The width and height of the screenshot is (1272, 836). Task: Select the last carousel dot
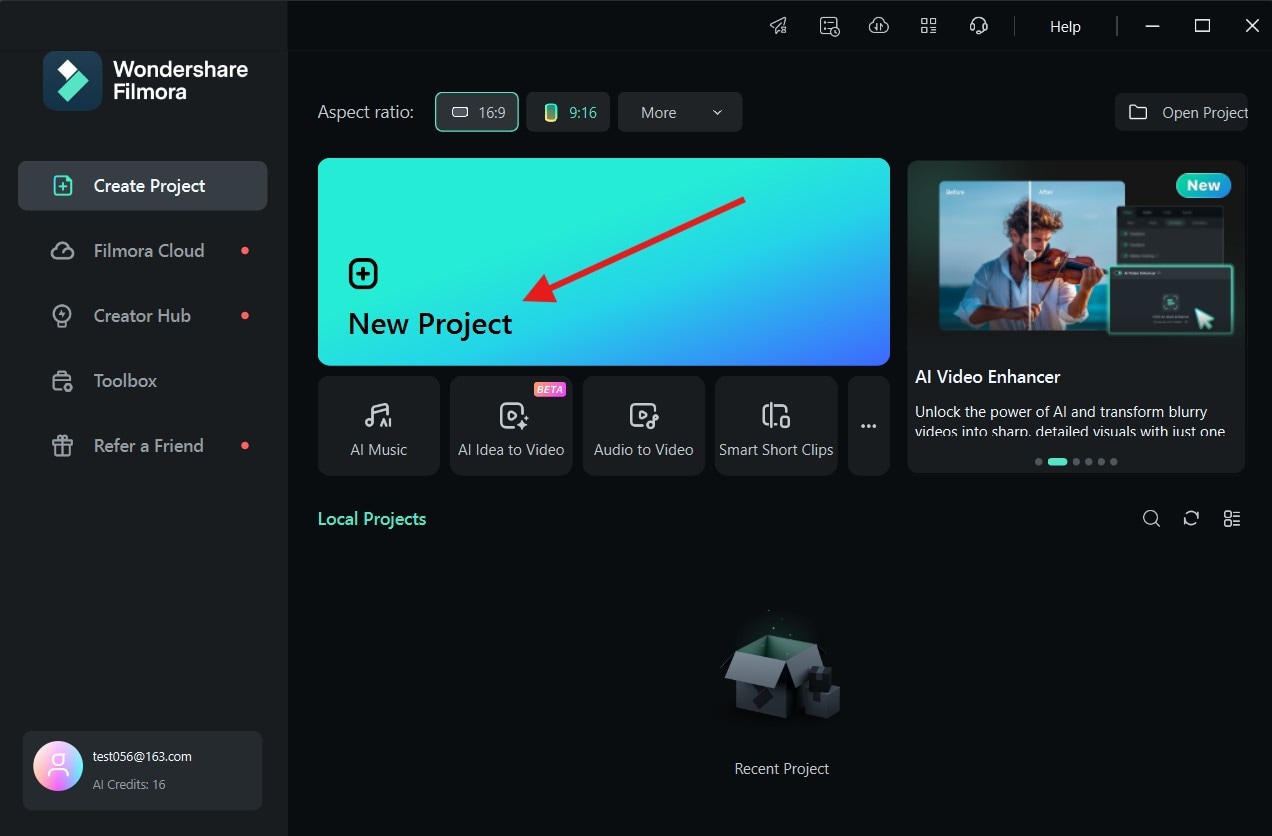click(1114, 462)
